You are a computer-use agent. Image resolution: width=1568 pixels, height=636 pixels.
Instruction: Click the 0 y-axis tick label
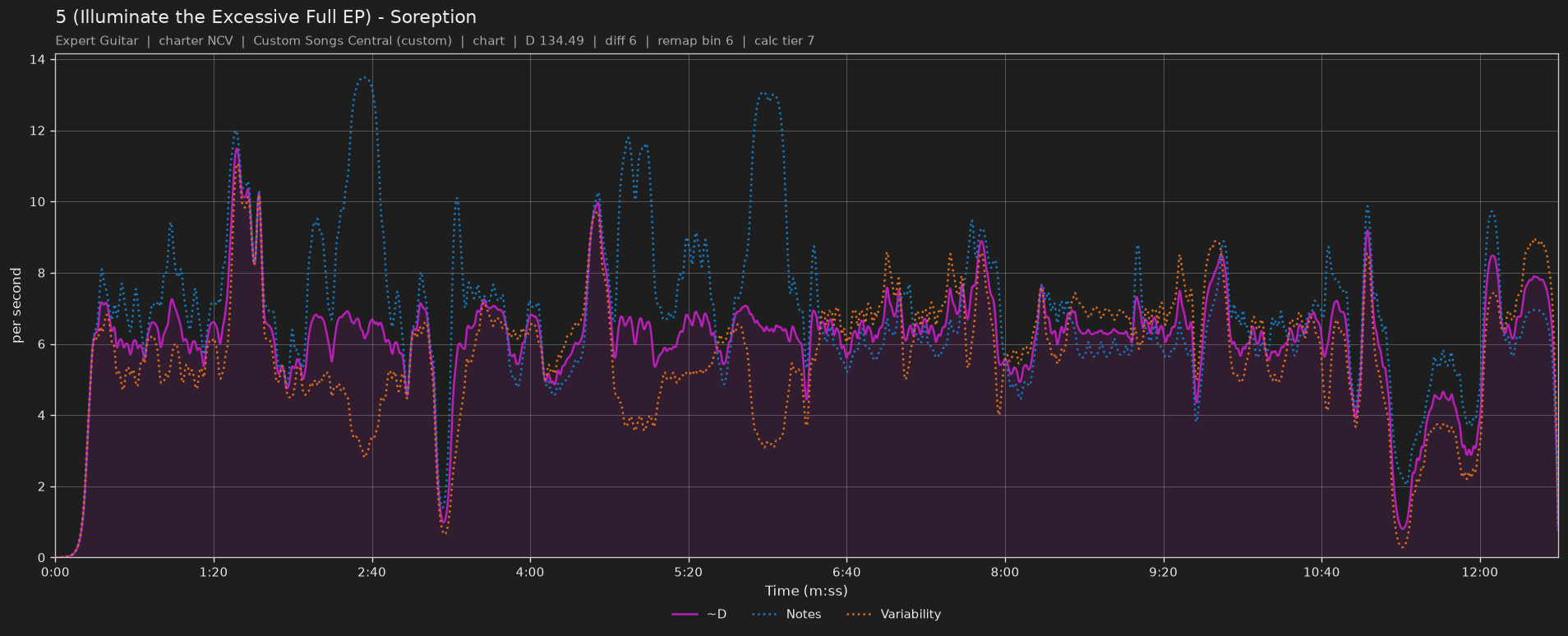(42, 558)
